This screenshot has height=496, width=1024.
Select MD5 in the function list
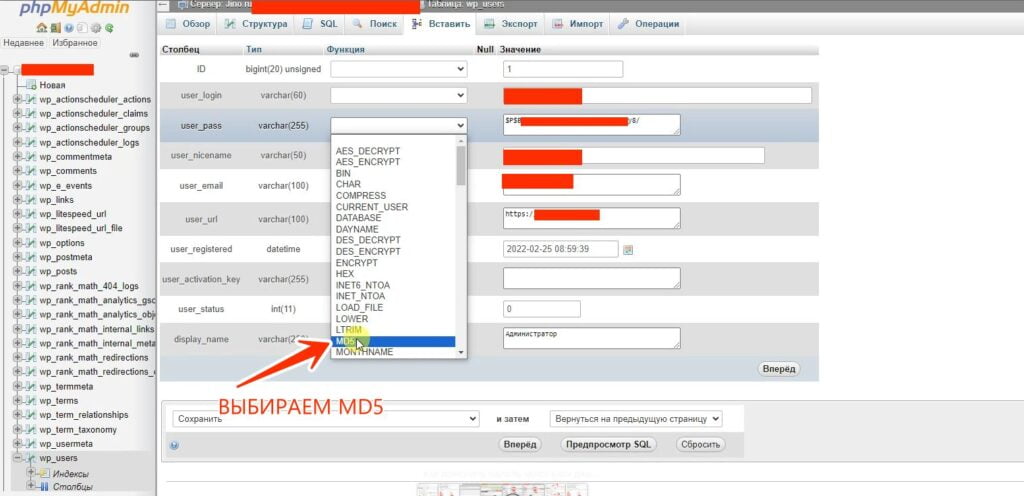click(x=394, y=341)
